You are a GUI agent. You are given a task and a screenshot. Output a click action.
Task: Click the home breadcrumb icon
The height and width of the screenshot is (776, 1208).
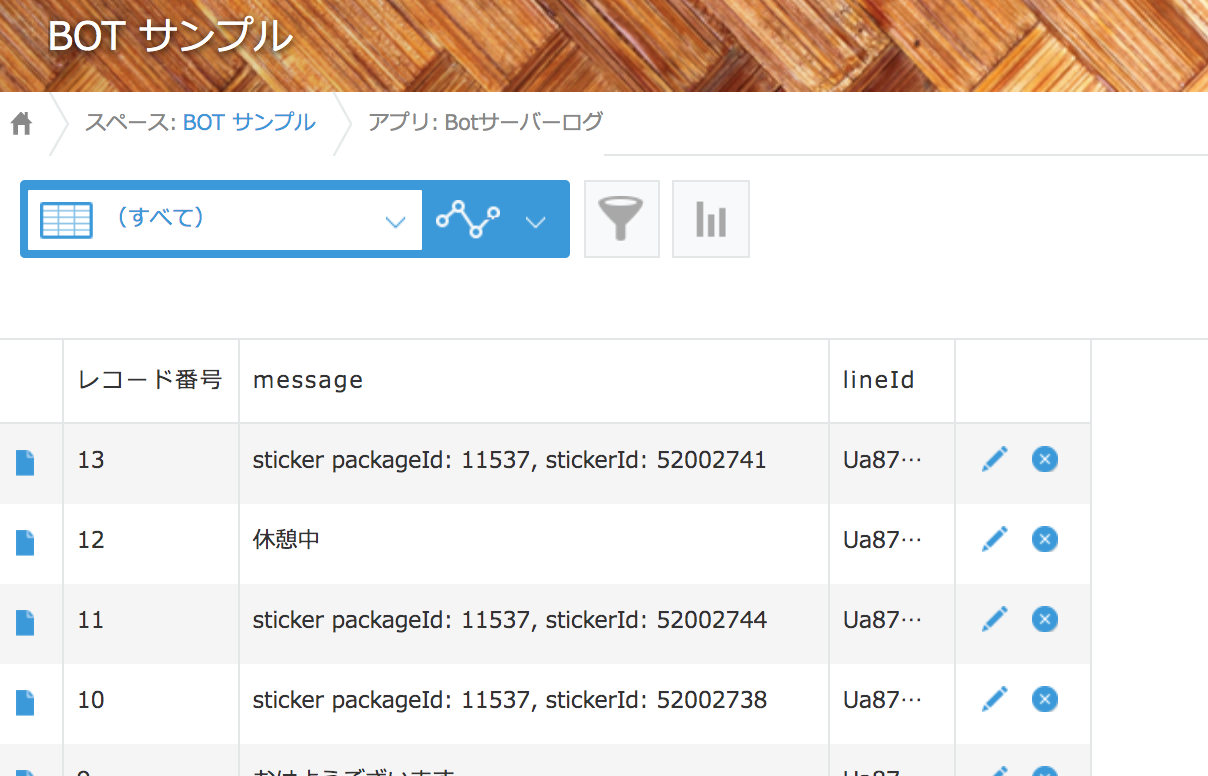[20, 123]
